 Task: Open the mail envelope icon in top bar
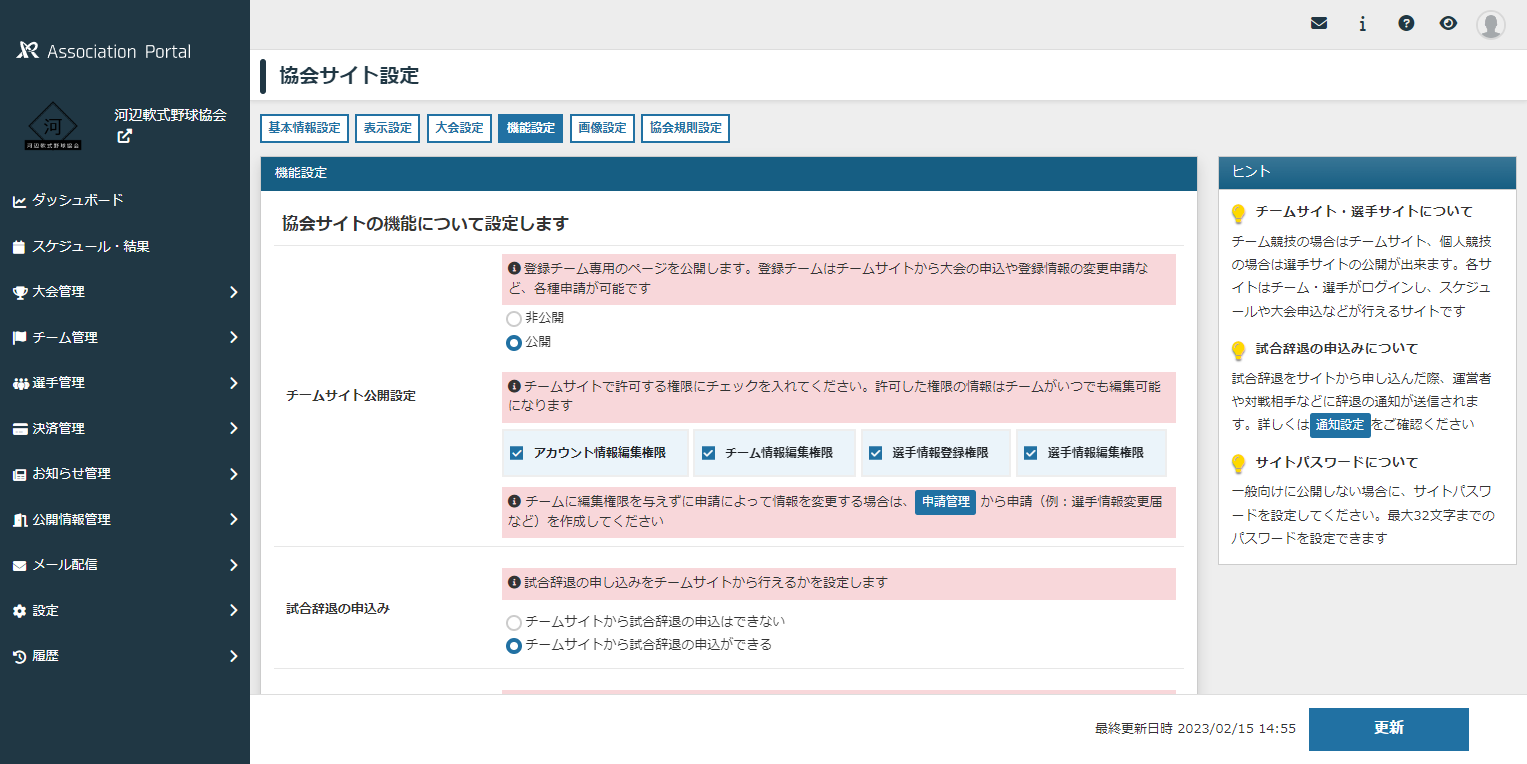coord(1318,22)
